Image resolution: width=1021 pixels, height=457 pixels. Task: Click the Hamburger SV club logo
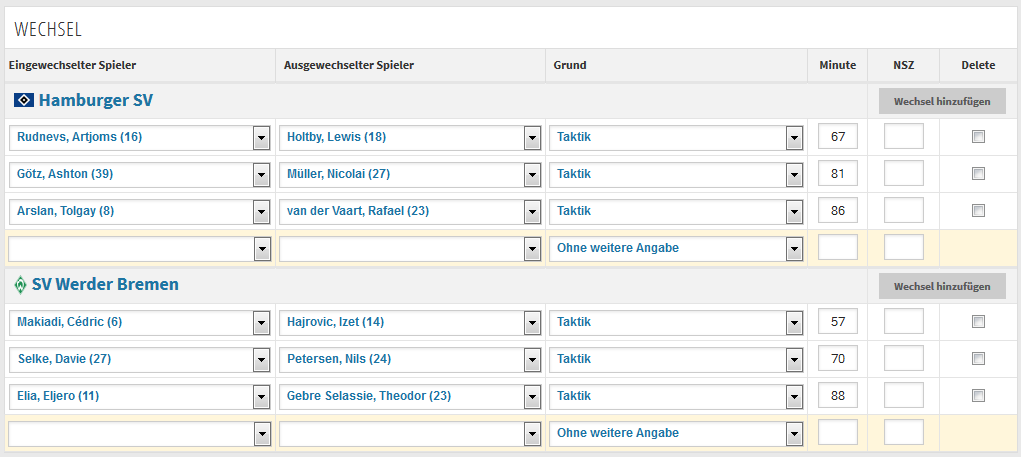(23, 100)
